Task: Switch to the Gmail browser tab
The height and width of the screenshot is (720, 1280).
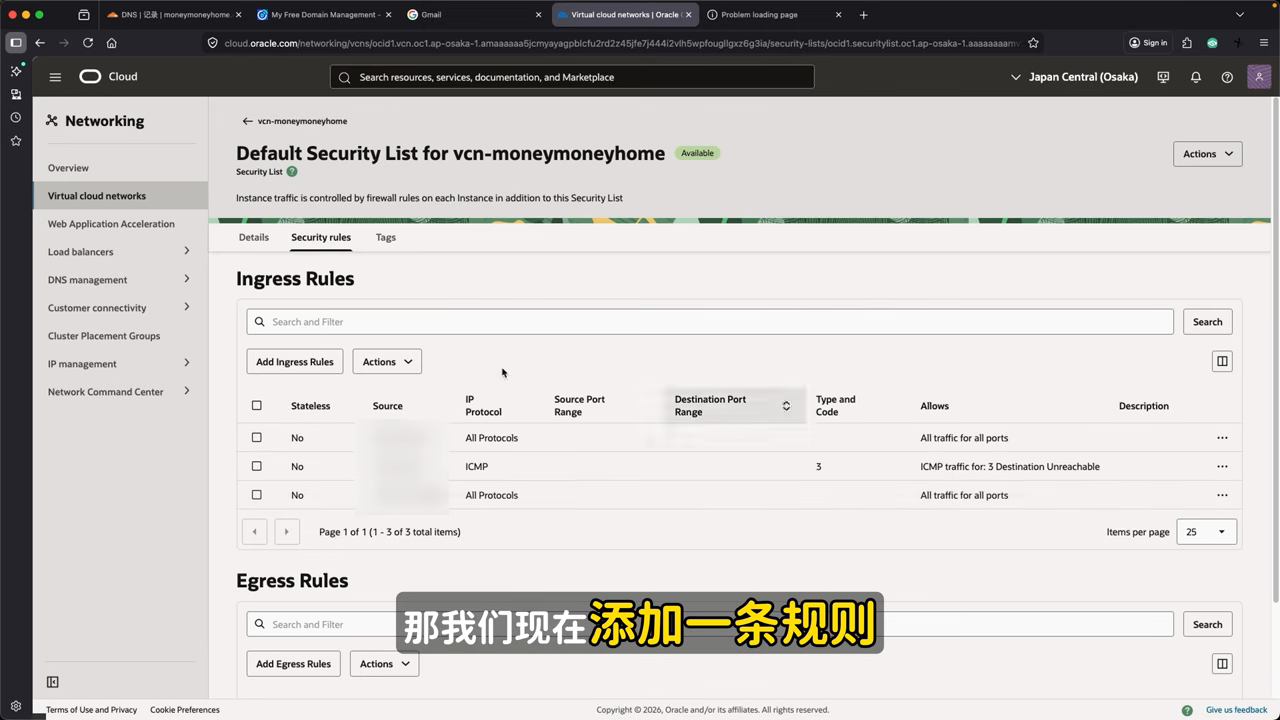Action: [474, 15]
